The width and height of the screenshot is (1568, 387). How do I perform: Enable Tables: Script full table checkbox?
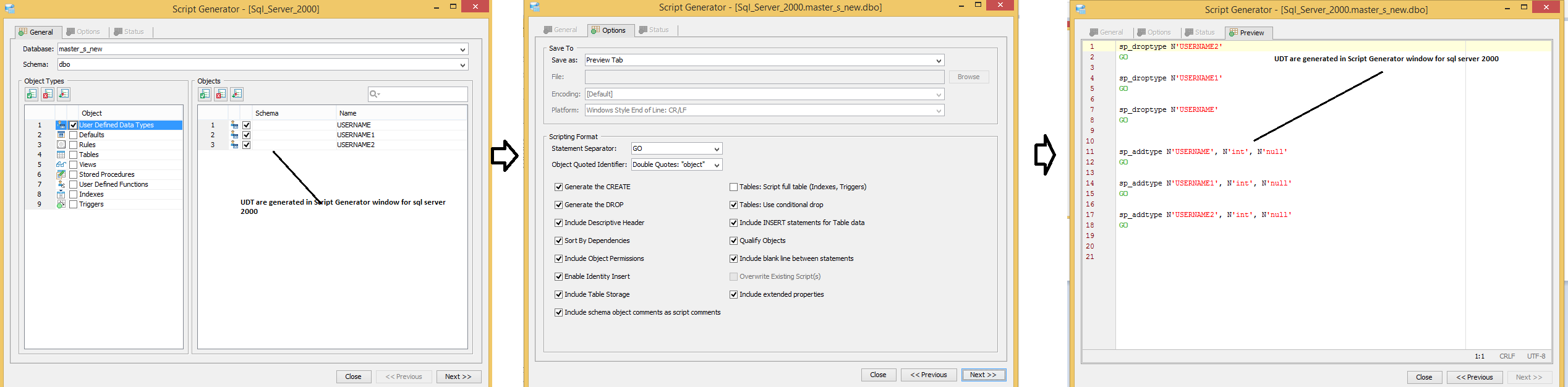click(x=734, y=187)
